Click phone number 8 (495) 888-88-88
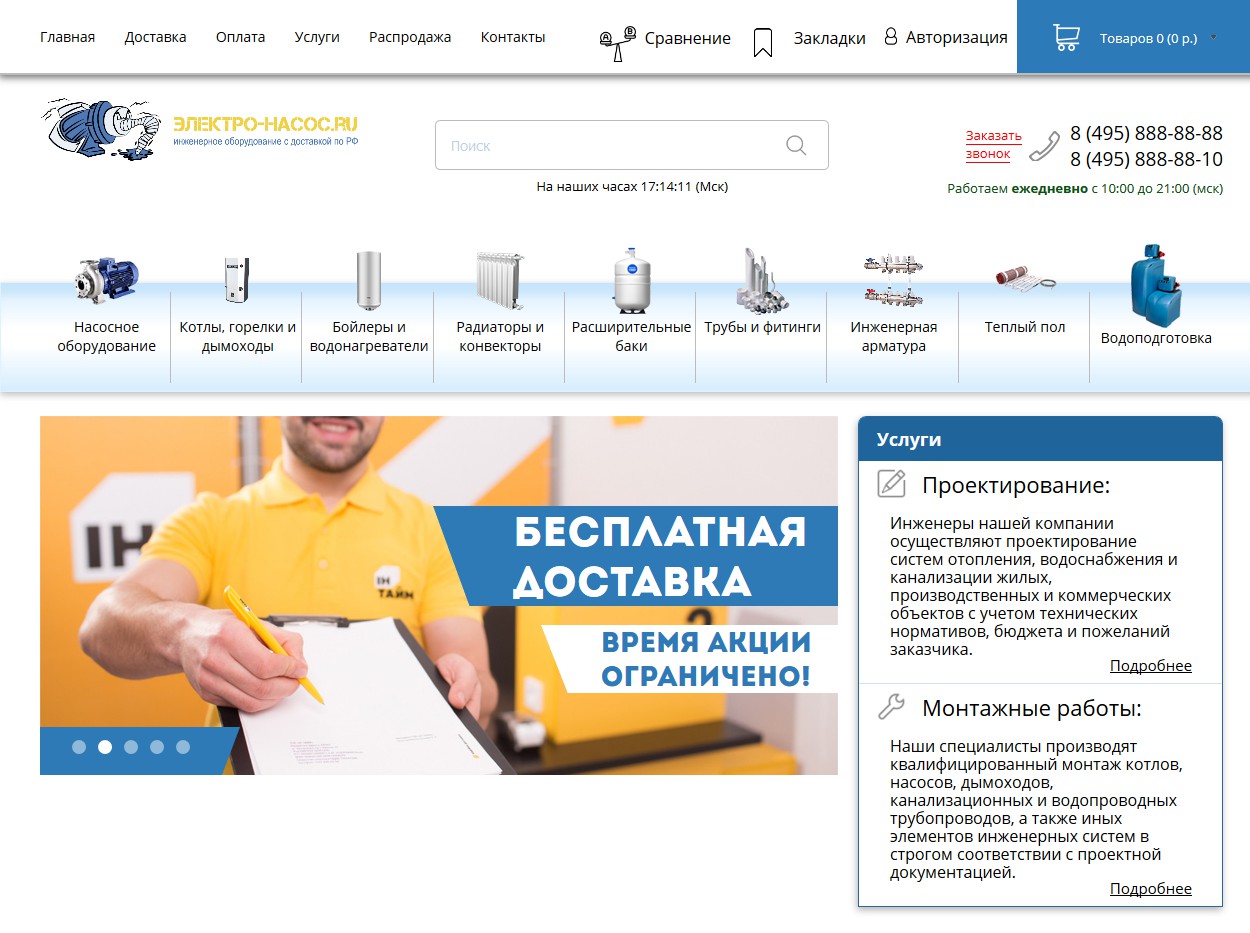The width and height of the screenshot is (1250, 933). click(x=1146, y=133)
